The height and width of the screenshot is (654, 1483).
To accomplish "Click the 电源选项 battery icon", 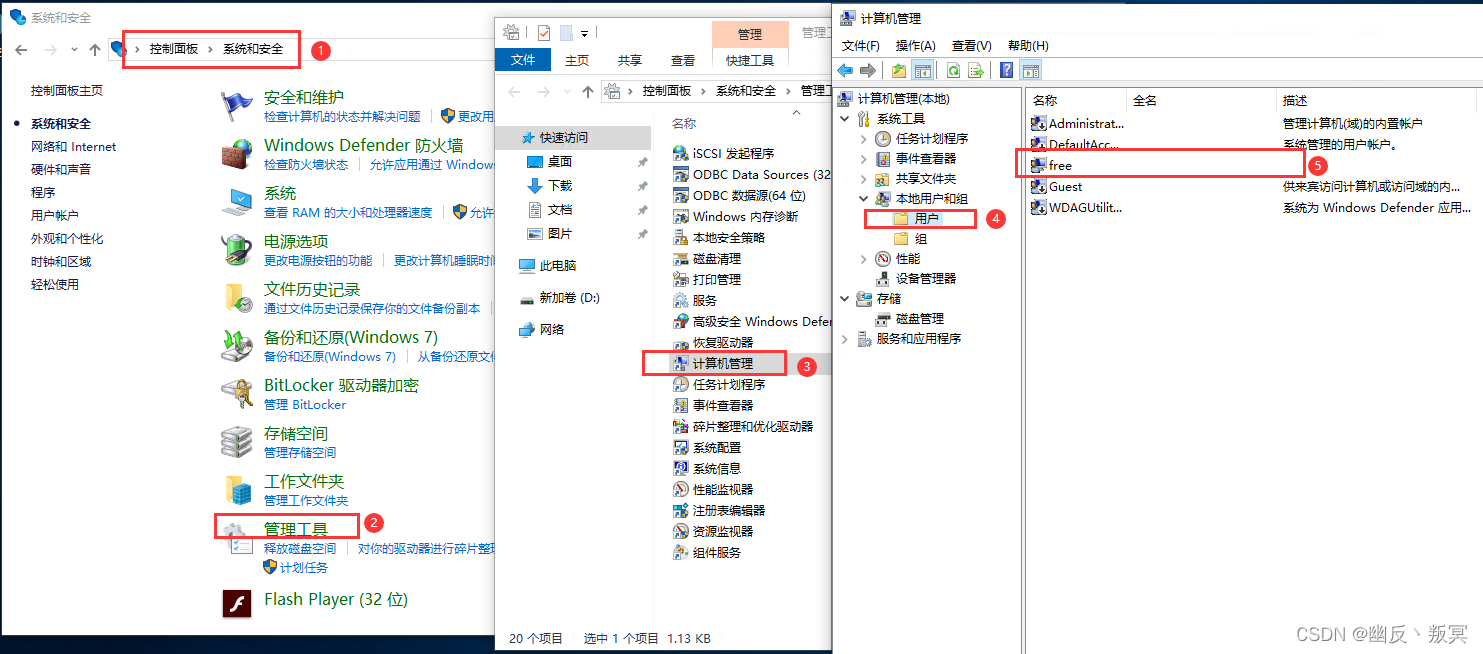I will coord(237,249).
